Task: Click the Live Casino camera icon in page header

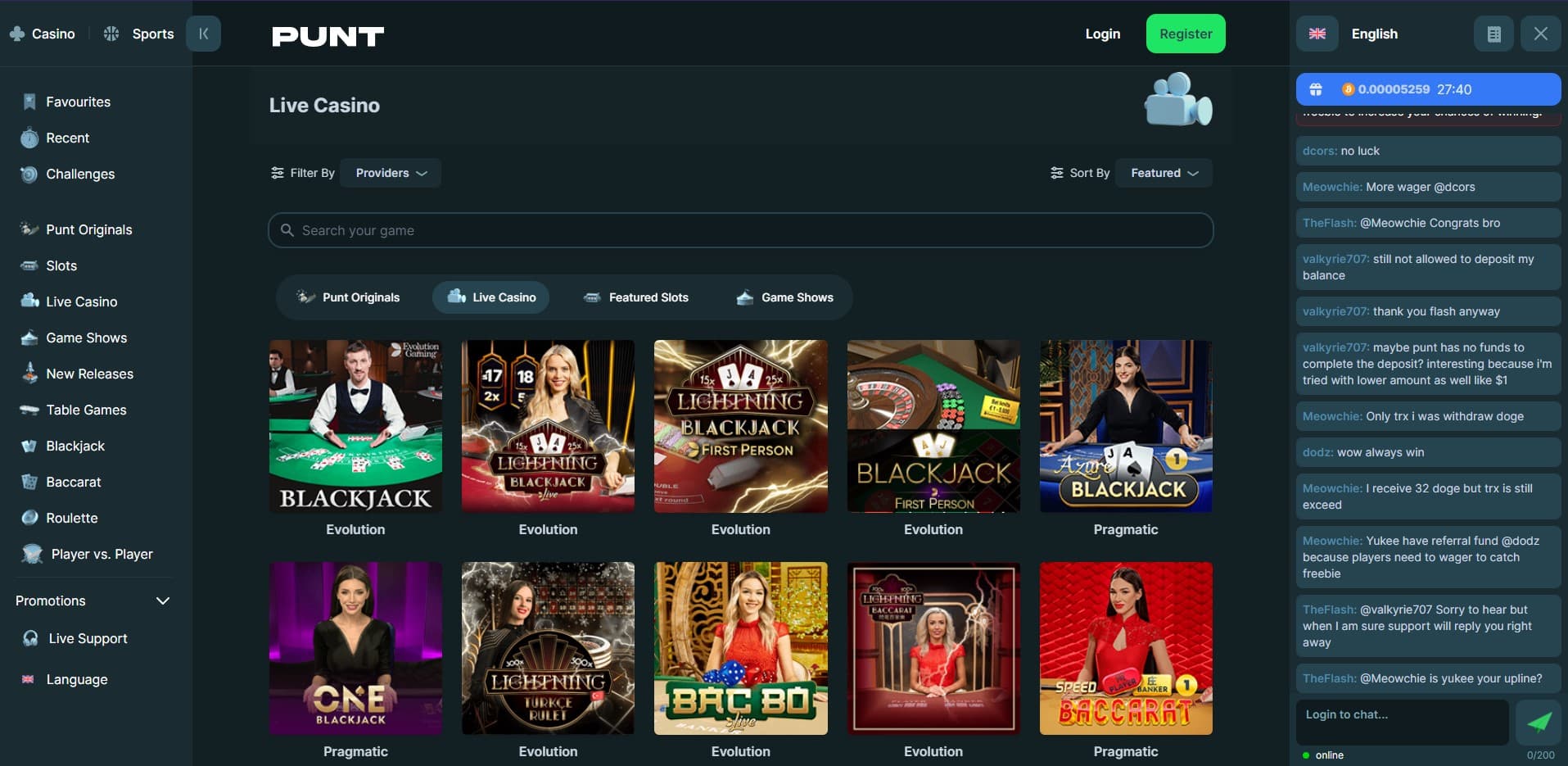Action: click(1177, 100)
